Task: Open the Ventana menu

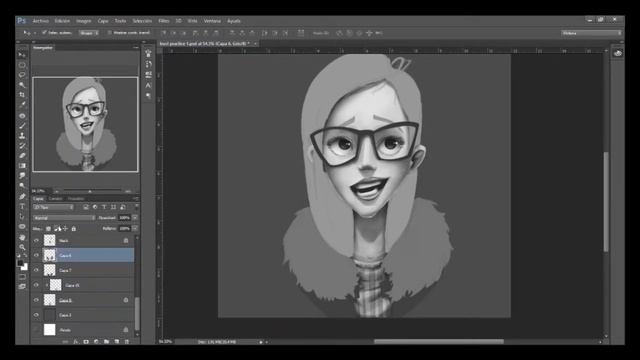Action: click(212, 21)
